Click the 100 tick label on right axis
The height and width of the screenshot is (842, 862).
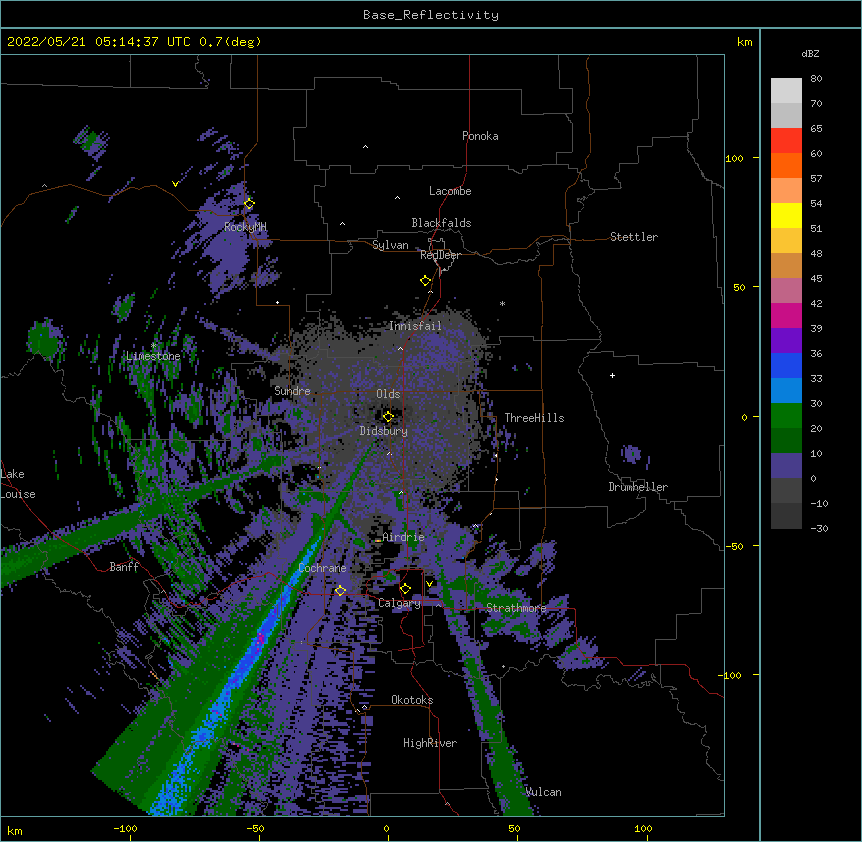[x=734, y=158]
